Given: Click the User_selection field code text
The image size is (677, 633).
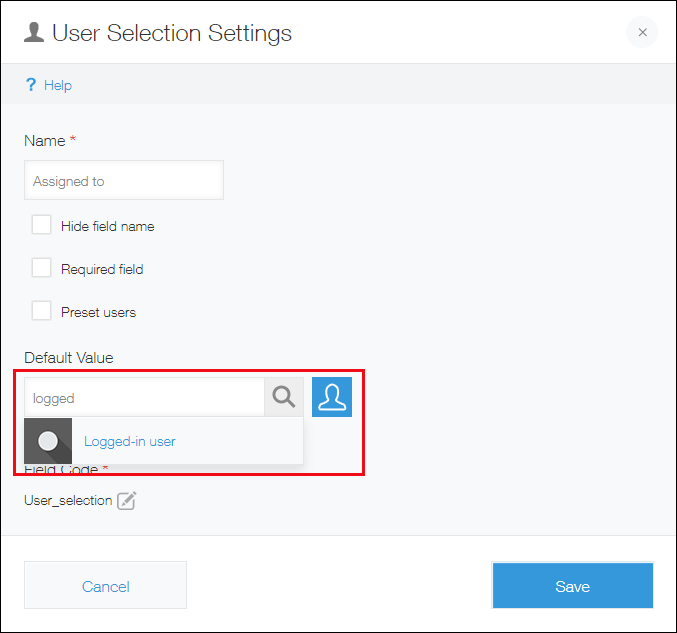Looking at the screenshot, I should [68, 500].
